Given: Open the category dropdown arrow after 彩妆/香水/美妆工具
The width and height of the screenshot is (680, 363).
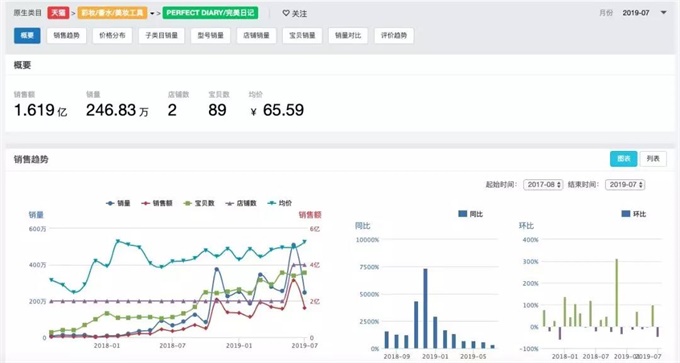Looking at the screenshot, I should tap(152, 13).
